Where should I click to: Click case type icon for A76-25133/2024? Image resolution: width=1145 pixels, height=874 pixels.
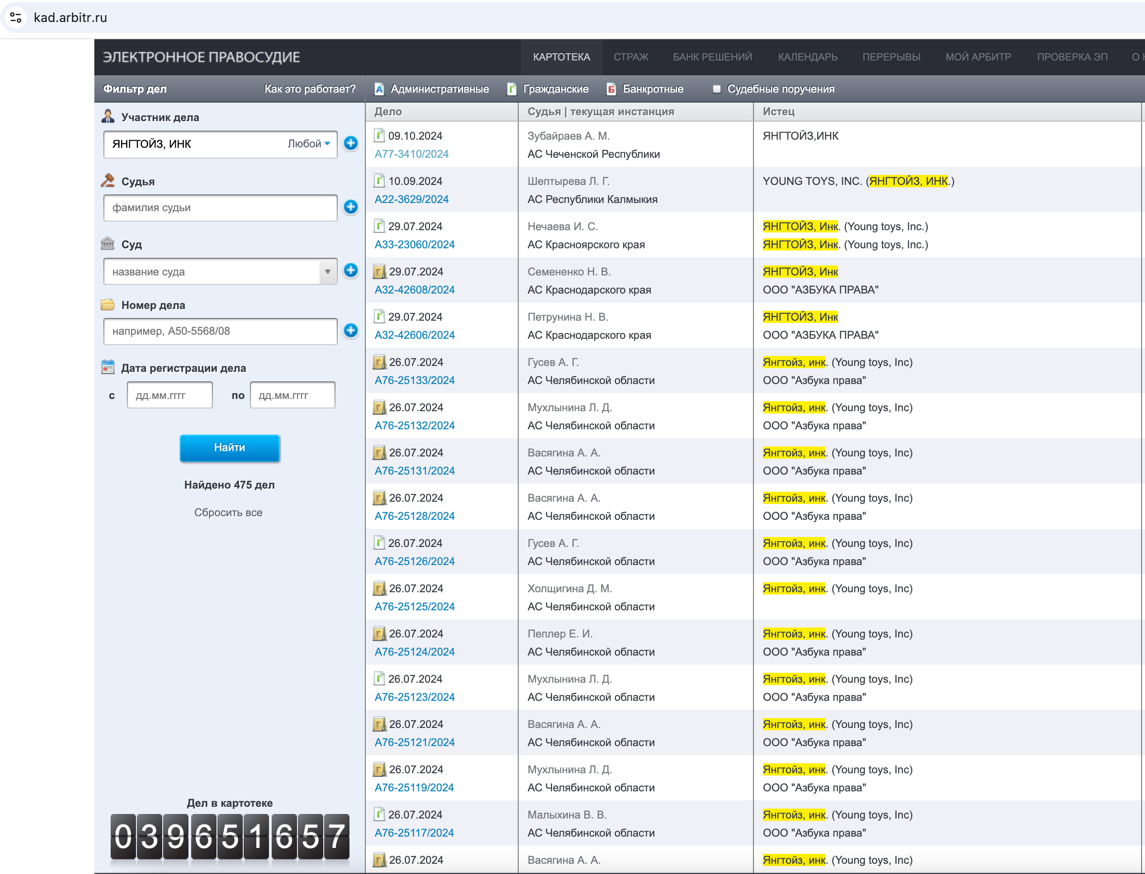380,361
